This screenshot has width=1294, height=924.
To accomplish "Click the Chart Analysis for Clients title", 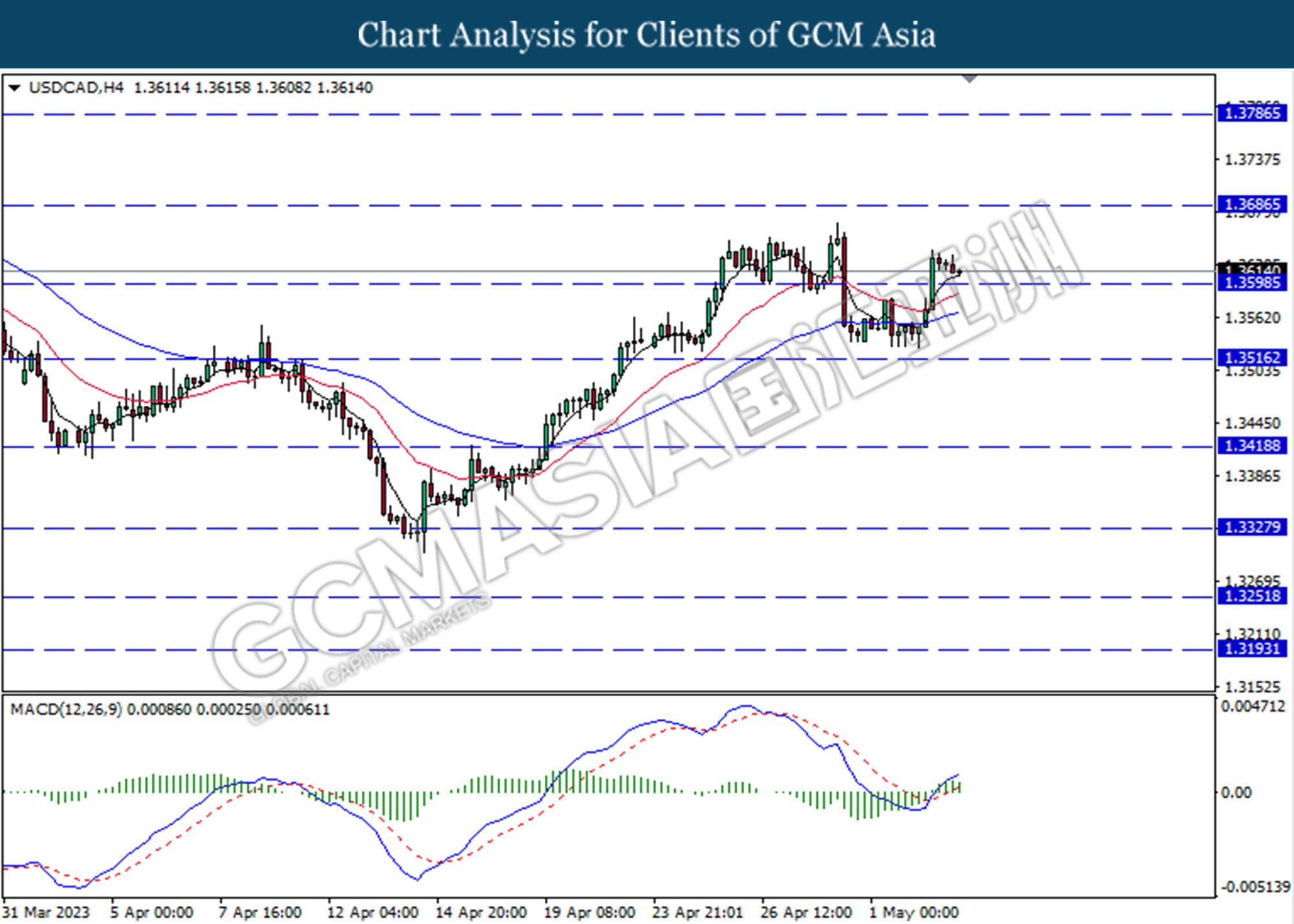I will tap(647, 35).
